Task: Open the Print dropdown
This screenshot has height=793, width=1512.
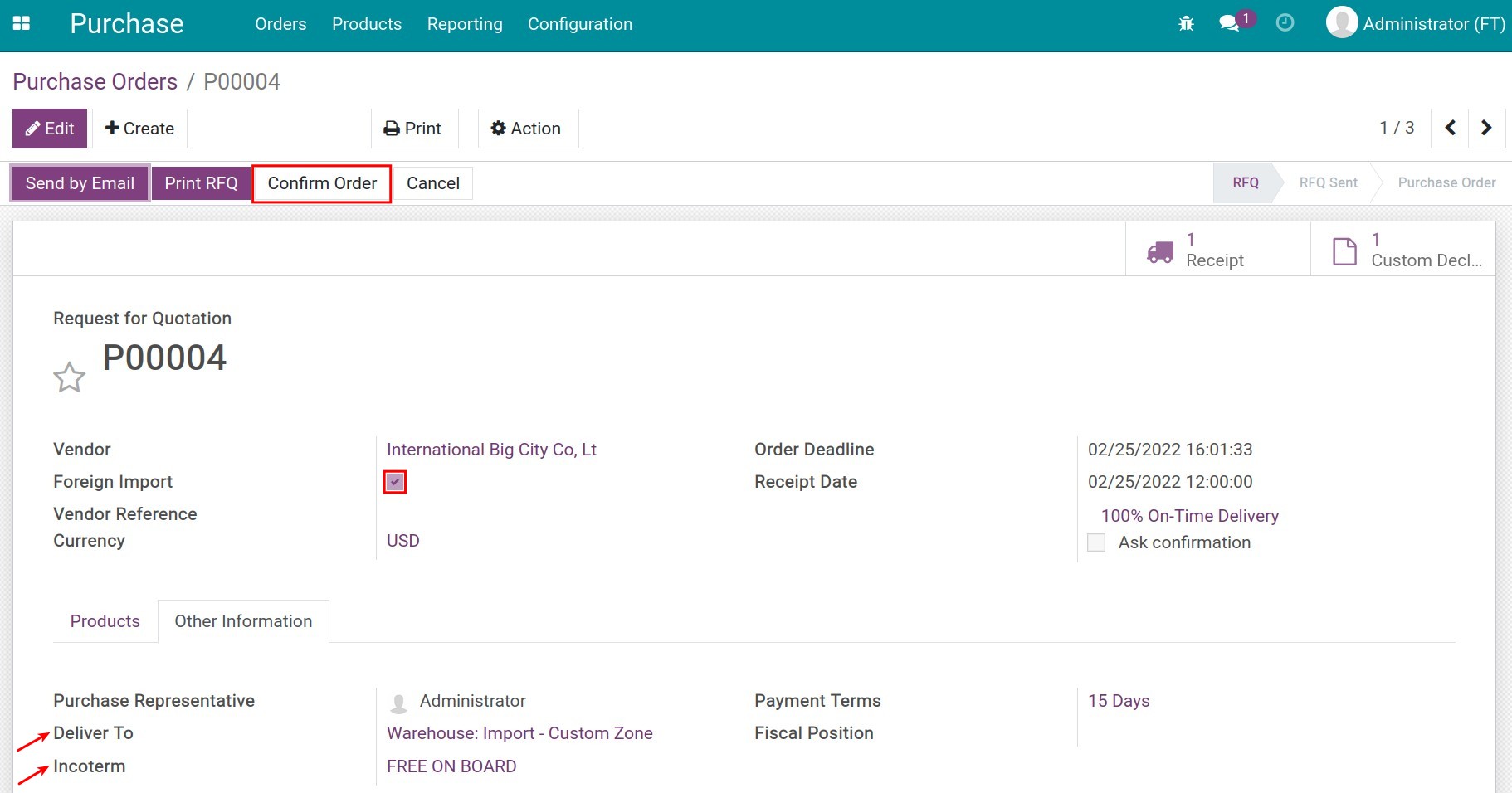Action: (x=413, y=129)
